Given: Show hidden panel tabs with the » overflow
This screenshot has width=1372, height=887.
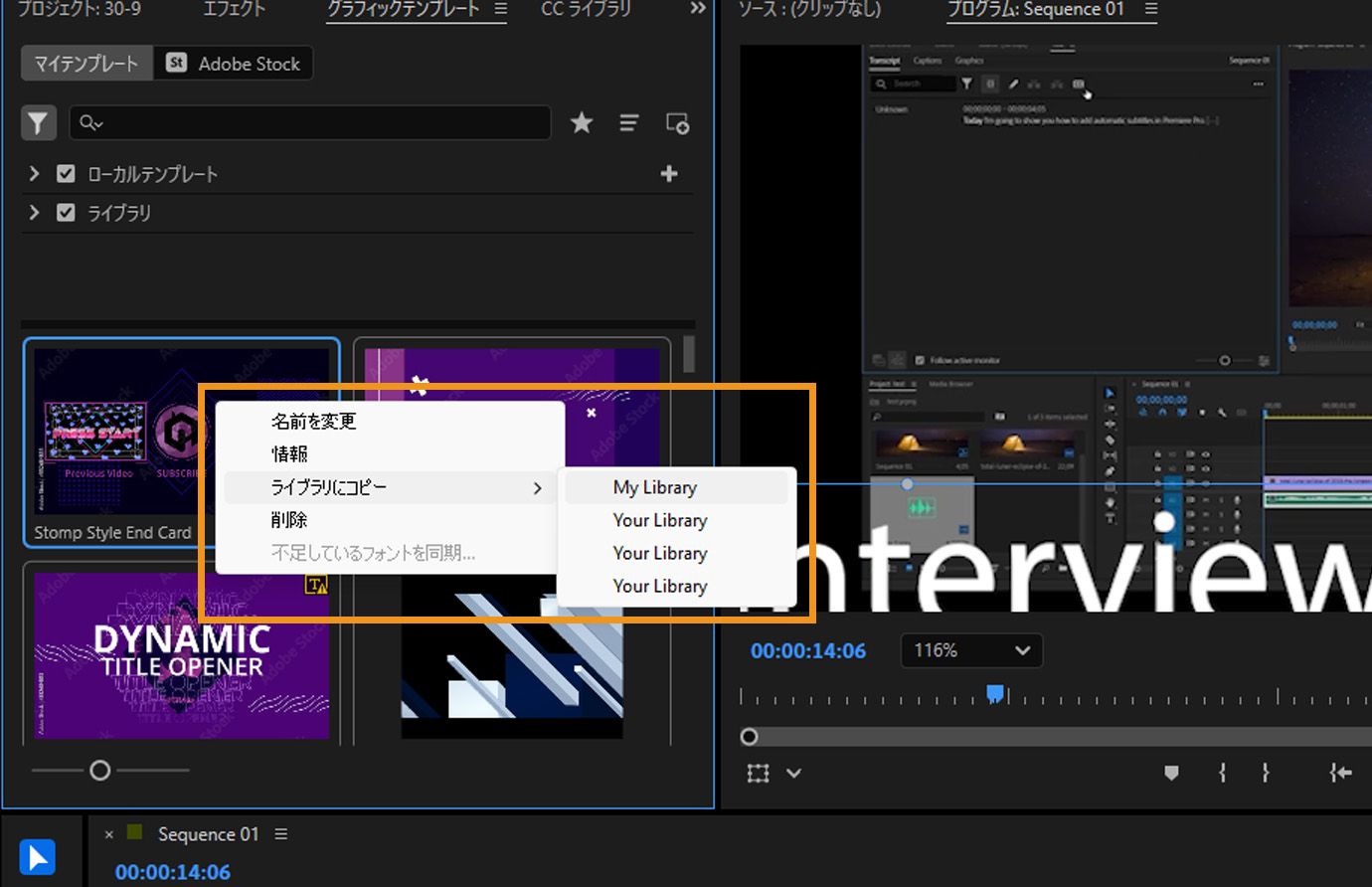Looking at the screenshot, I should [698, 8].
